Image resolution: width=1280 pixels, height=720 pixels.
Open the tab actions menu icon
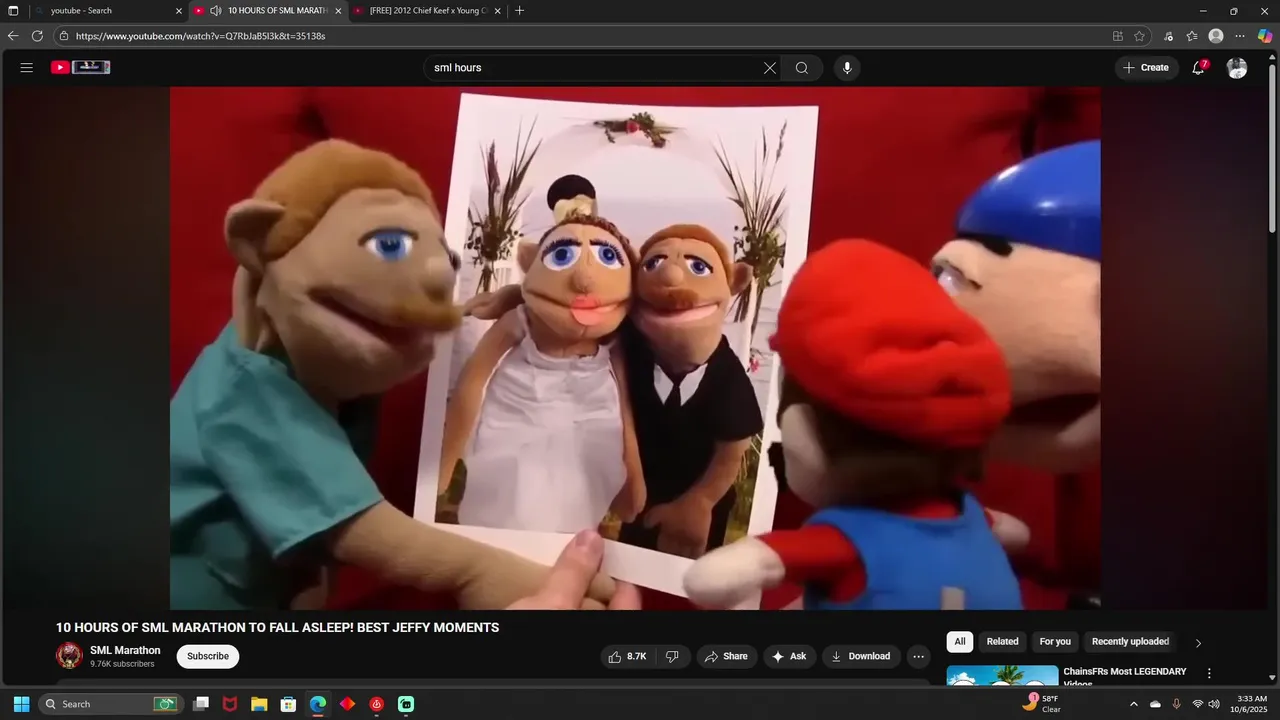tap(13, 11)
